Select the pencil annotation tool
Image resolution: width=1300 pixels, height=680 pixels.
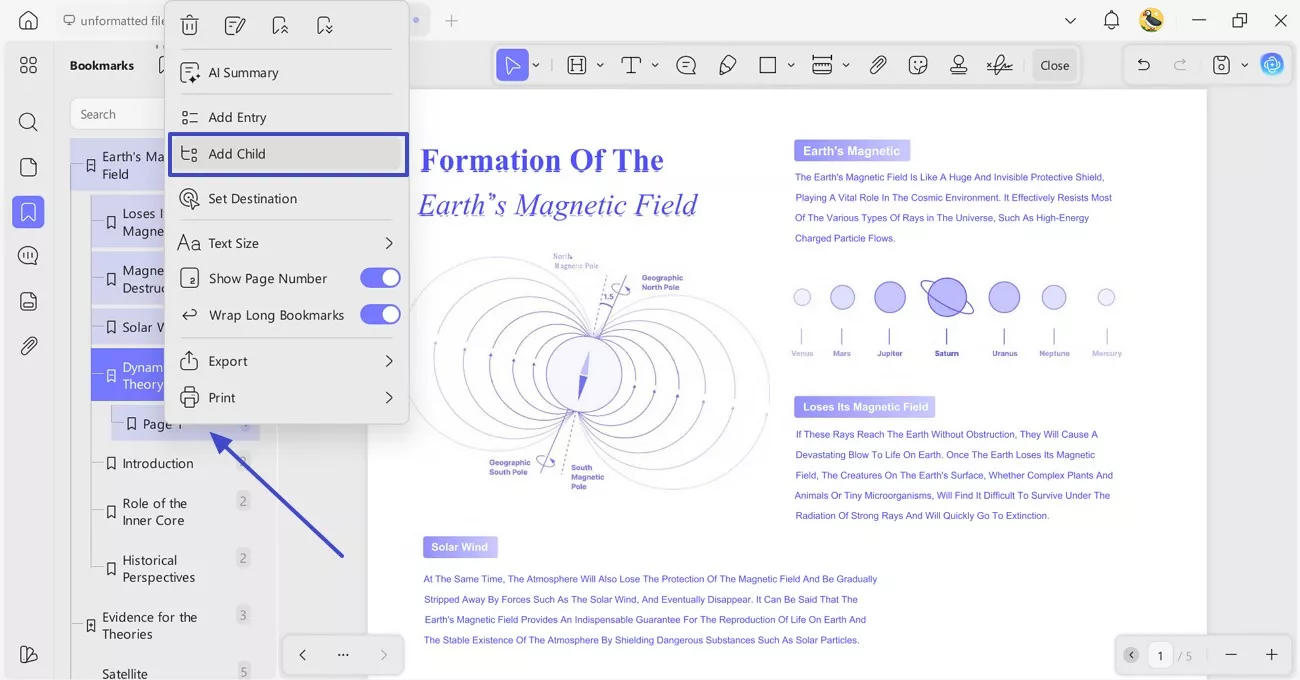click(728, 65)
